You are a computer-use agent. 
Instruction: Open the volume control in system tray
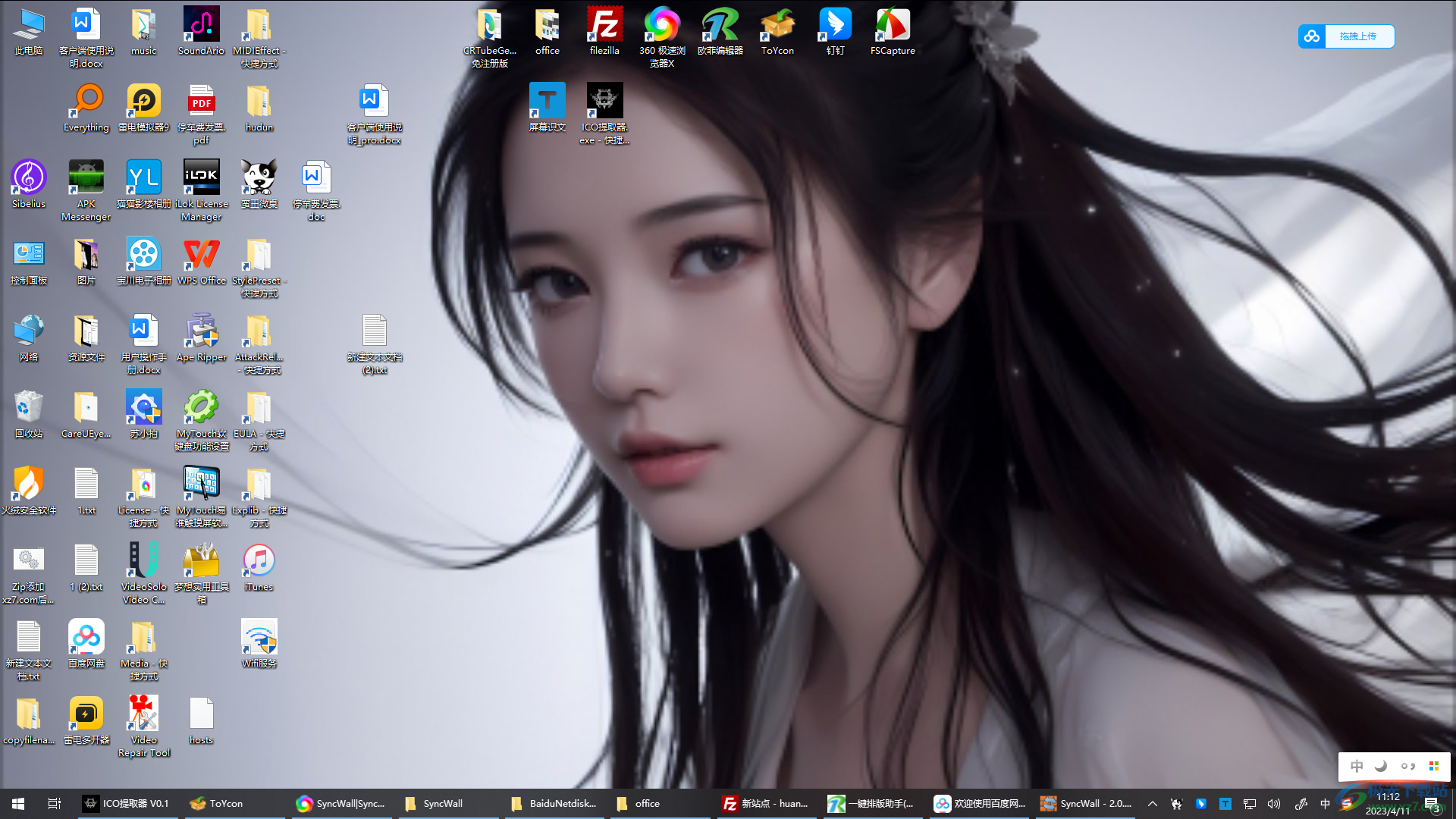[1274, 804]
